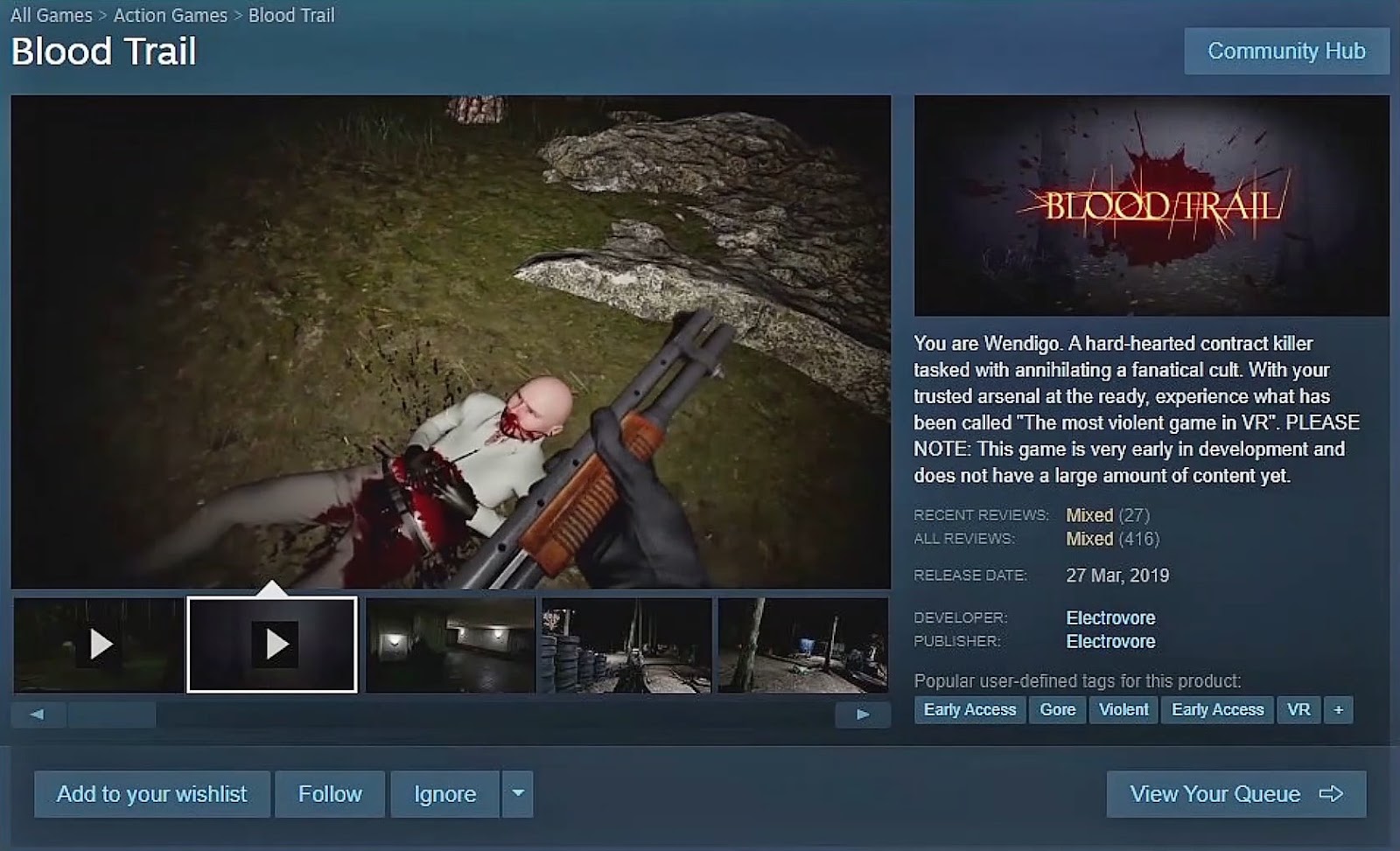Open the forest path screenshot thumbnail

(x=803, y=645)
